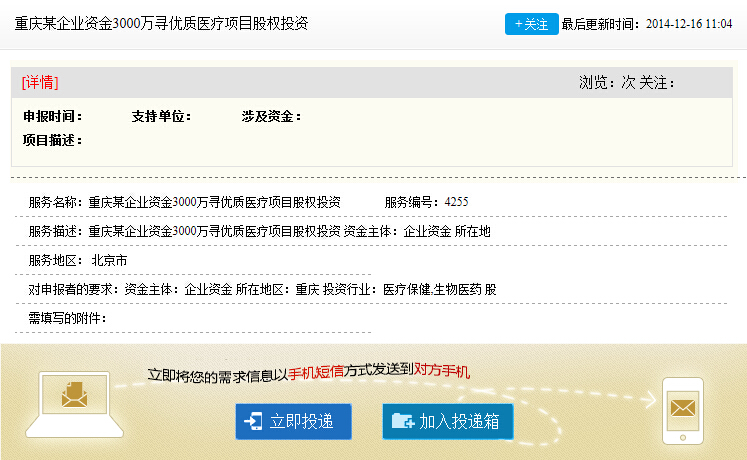Click the 立即投递 submit button

pyautogui.click(x=293, y=421)
